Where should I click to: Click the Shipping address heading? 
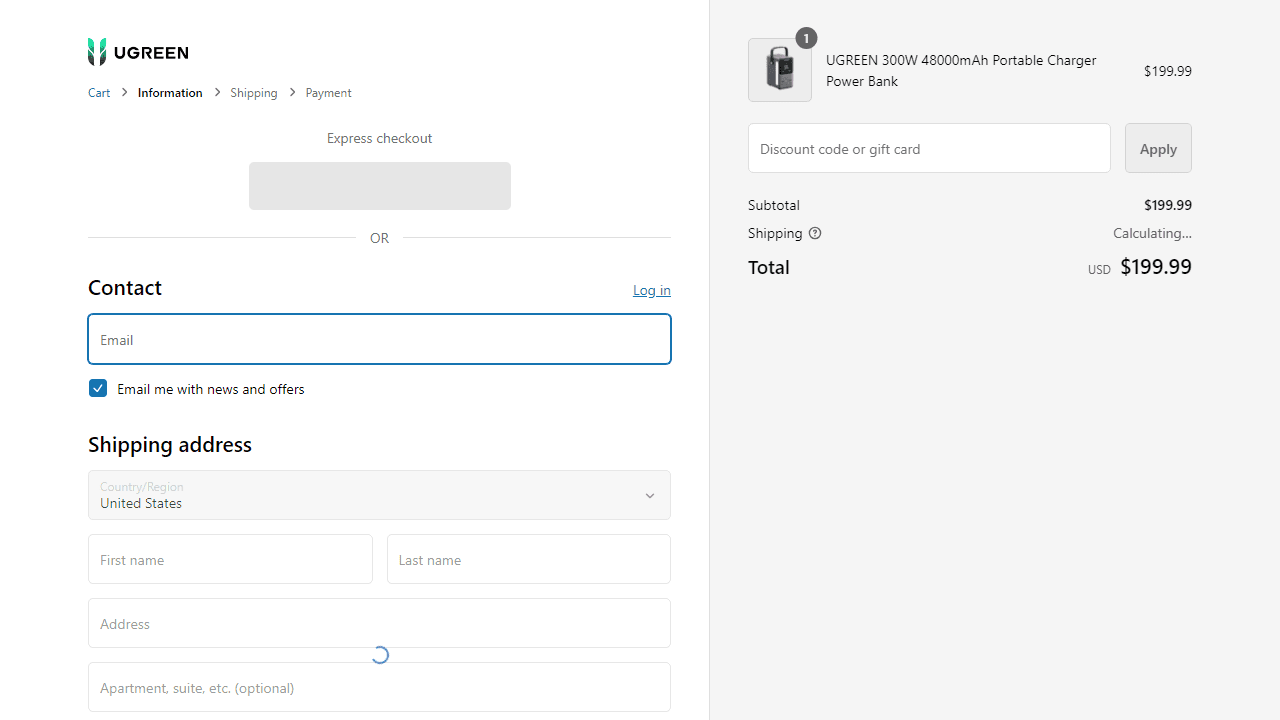pyautogui.click(x=170, y=444)
